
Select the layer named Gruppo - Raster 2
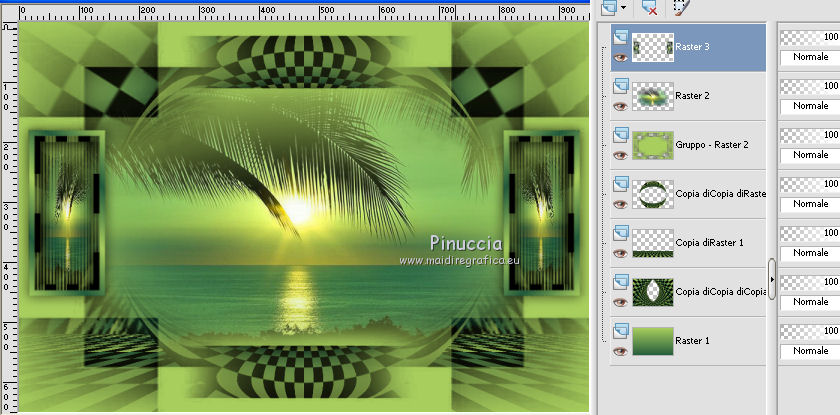(x=712, y=145)
